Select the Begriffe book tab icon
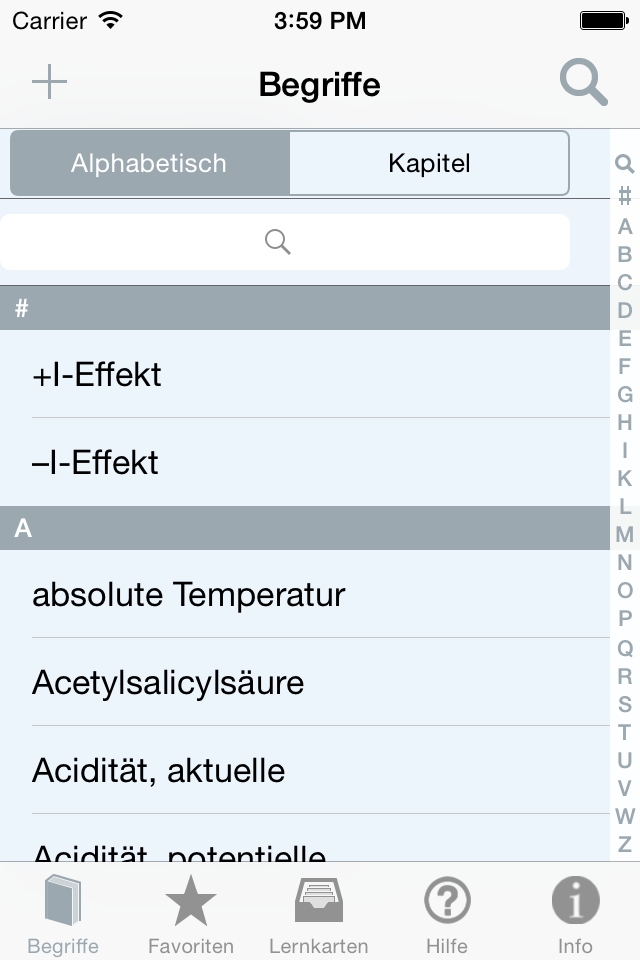640x960 pixels. click(63, 913)
